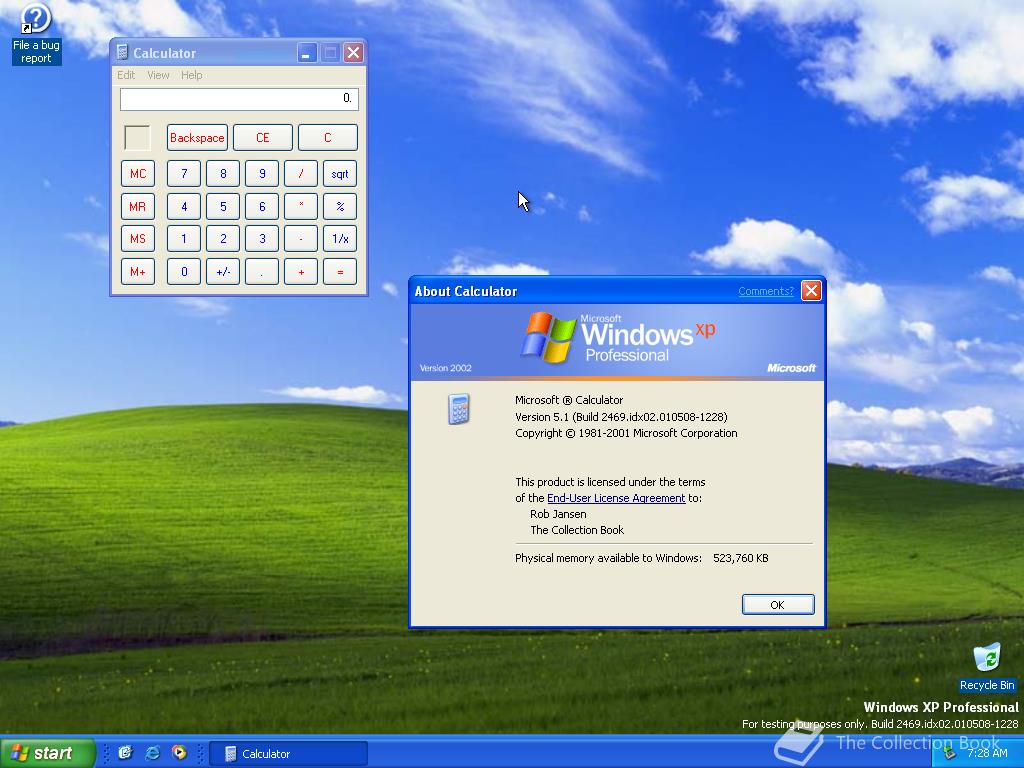Click the 523,760 KB memory value
1024x768 pixels.
(741, 558)
